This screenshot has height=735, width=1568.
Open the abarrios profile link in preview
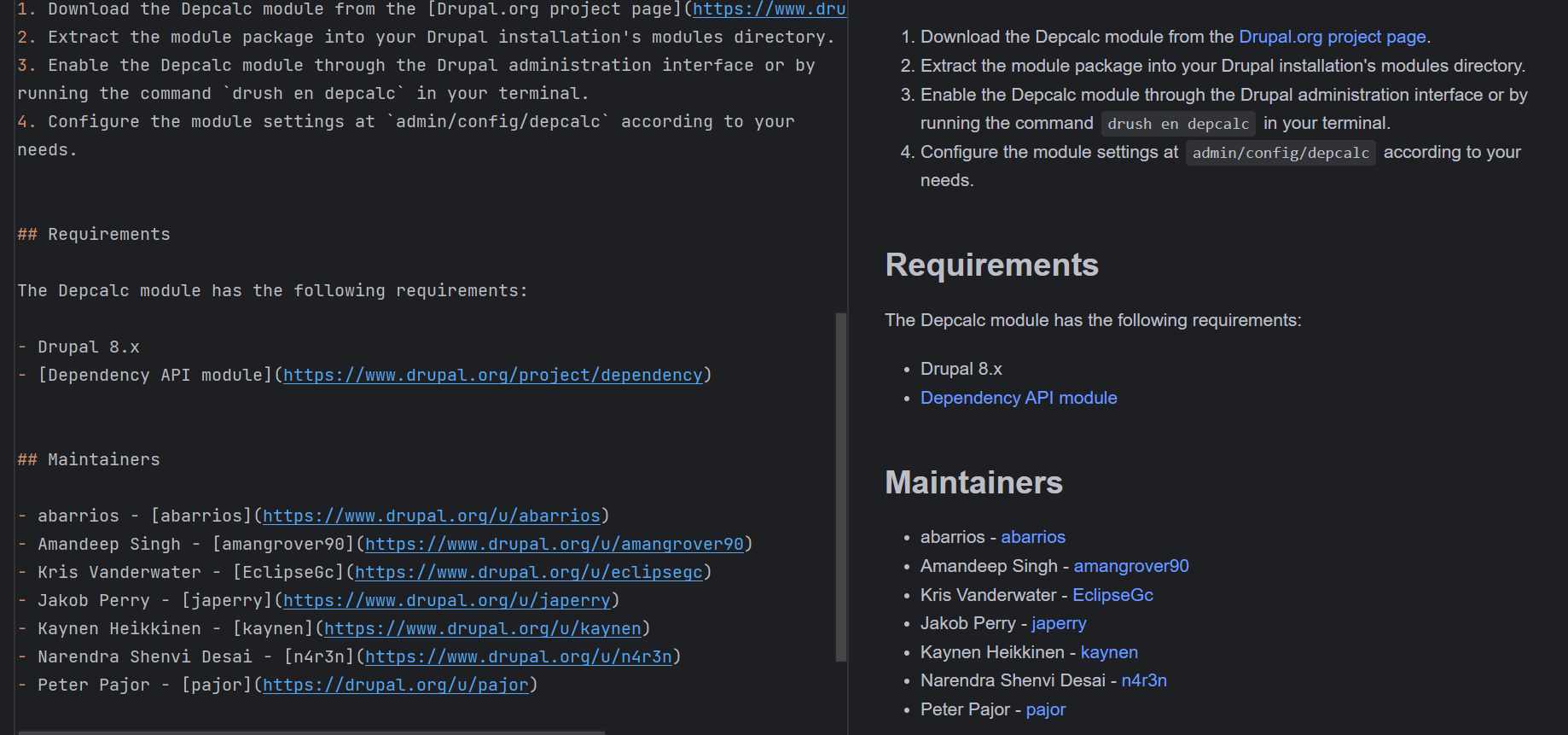[1032, 537]
